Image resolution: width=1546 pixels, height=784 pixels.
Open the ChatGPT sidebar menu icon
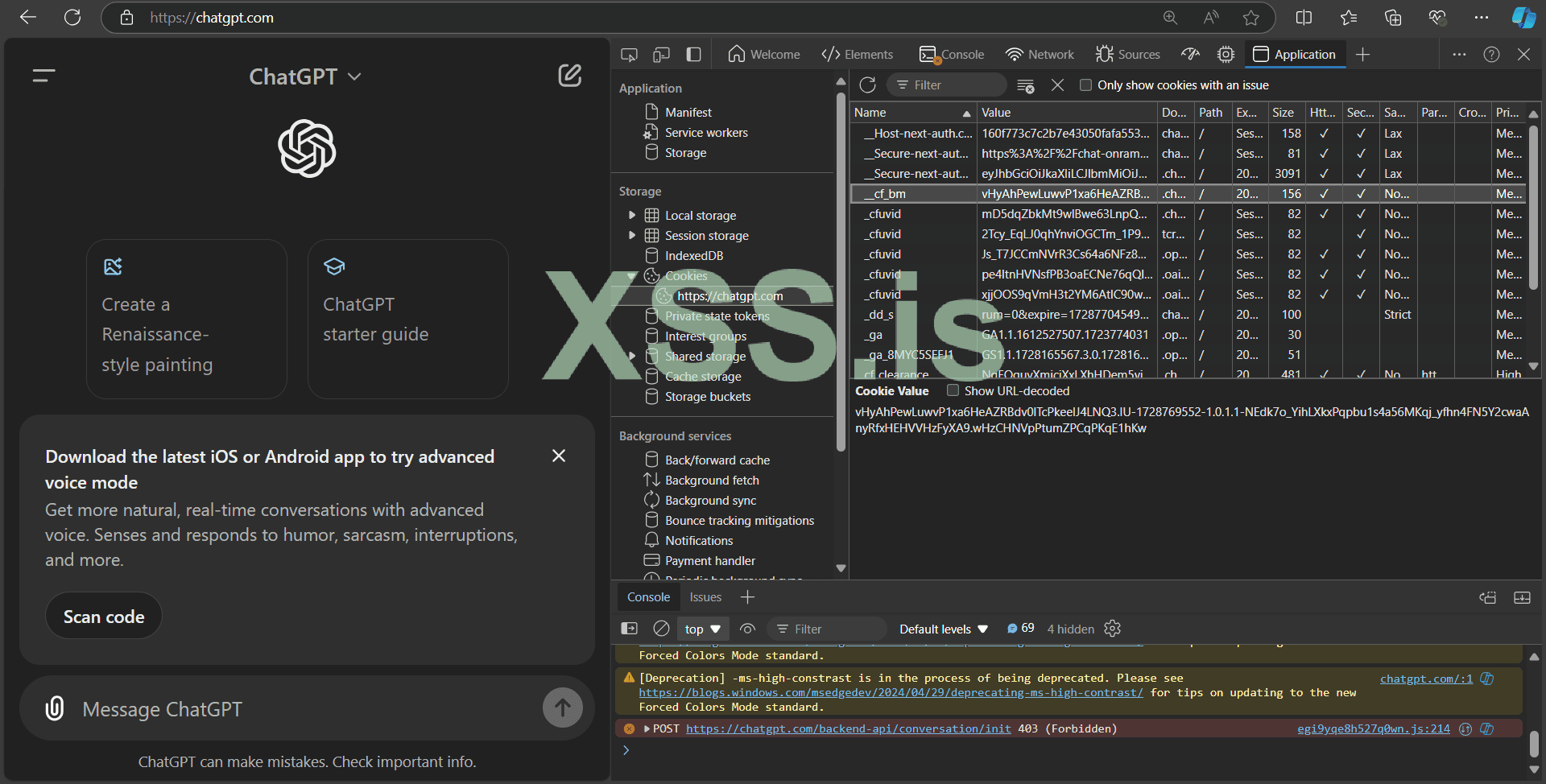(x=43, y=76)
